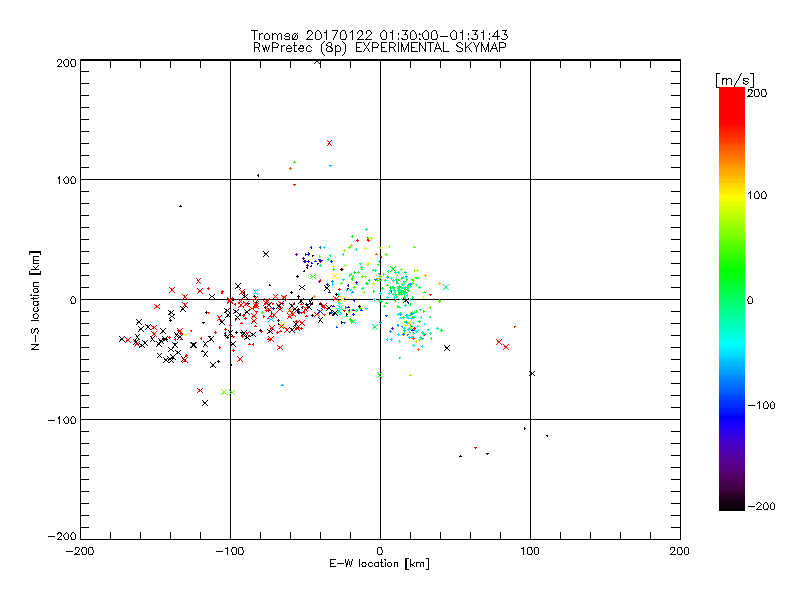800x600 pixels.
Task: Click the E-W axis tick label '0'
Action: tap(380, 551)
